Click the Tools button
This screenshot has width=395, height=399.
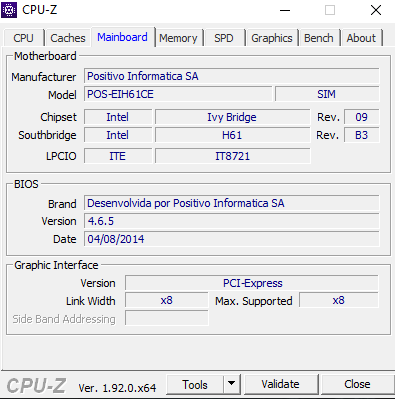195,384
